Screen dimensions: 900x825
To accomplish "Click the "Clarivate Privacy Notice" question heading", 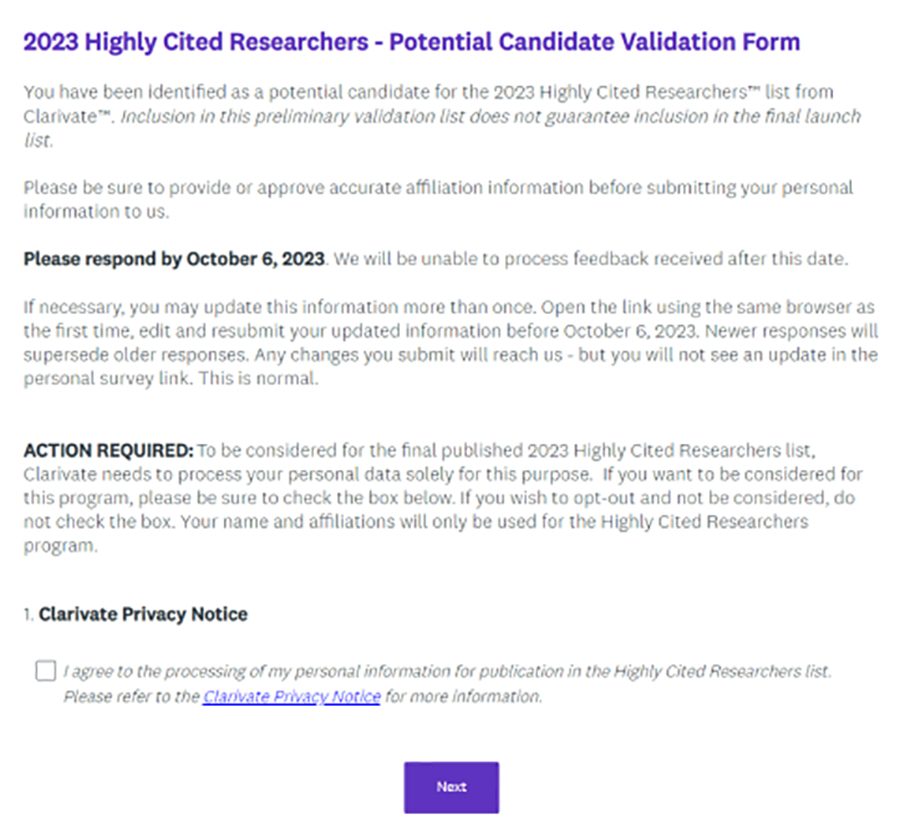I will [143, 614].
